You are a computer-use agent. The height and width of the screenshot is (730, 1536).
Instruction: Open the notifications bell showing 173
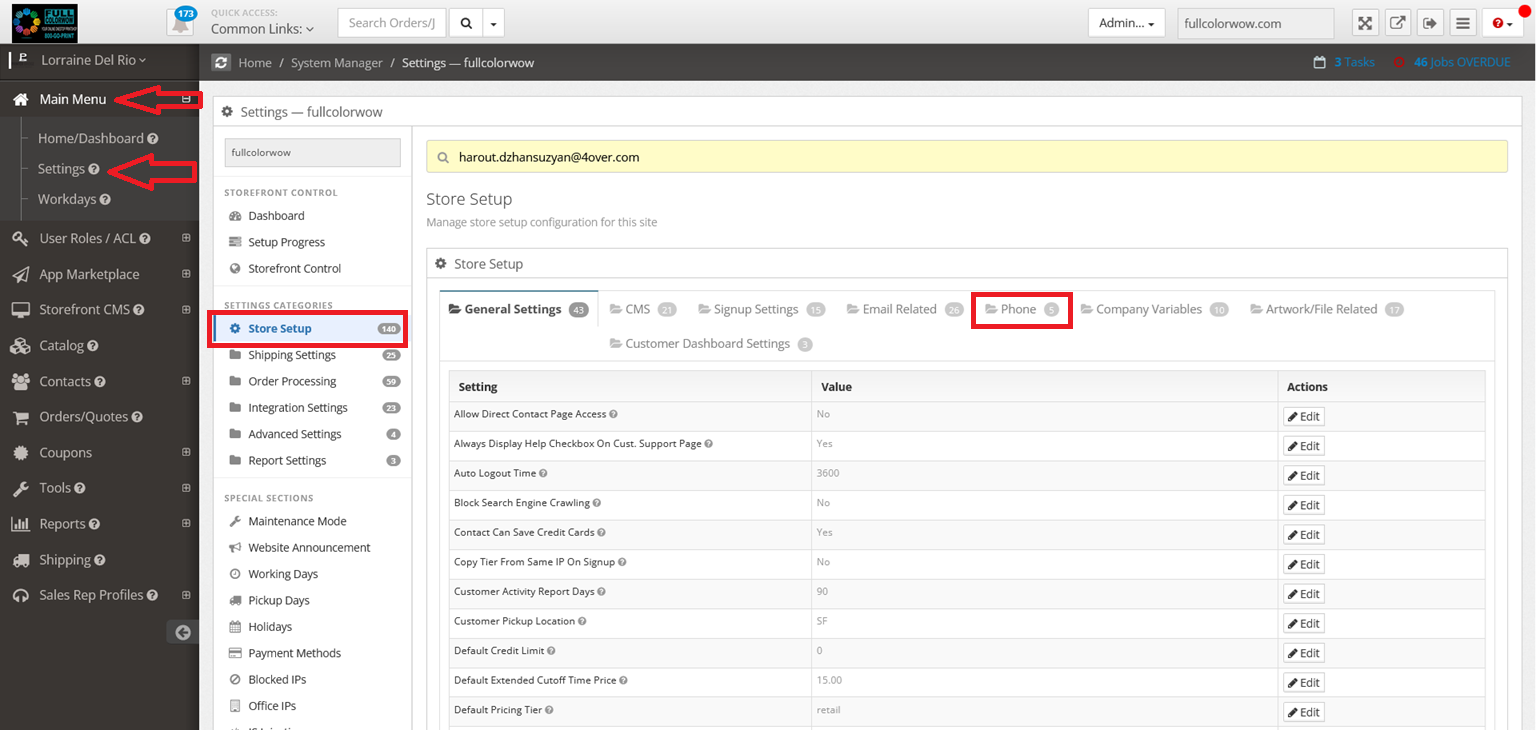click(x=180, y=23)
